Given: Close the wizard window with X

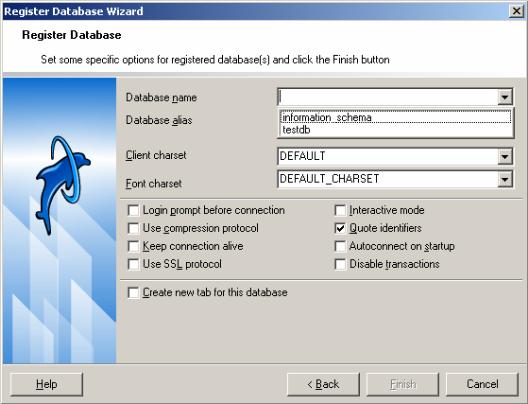Looking at the screenshot, I should [517, 11].
